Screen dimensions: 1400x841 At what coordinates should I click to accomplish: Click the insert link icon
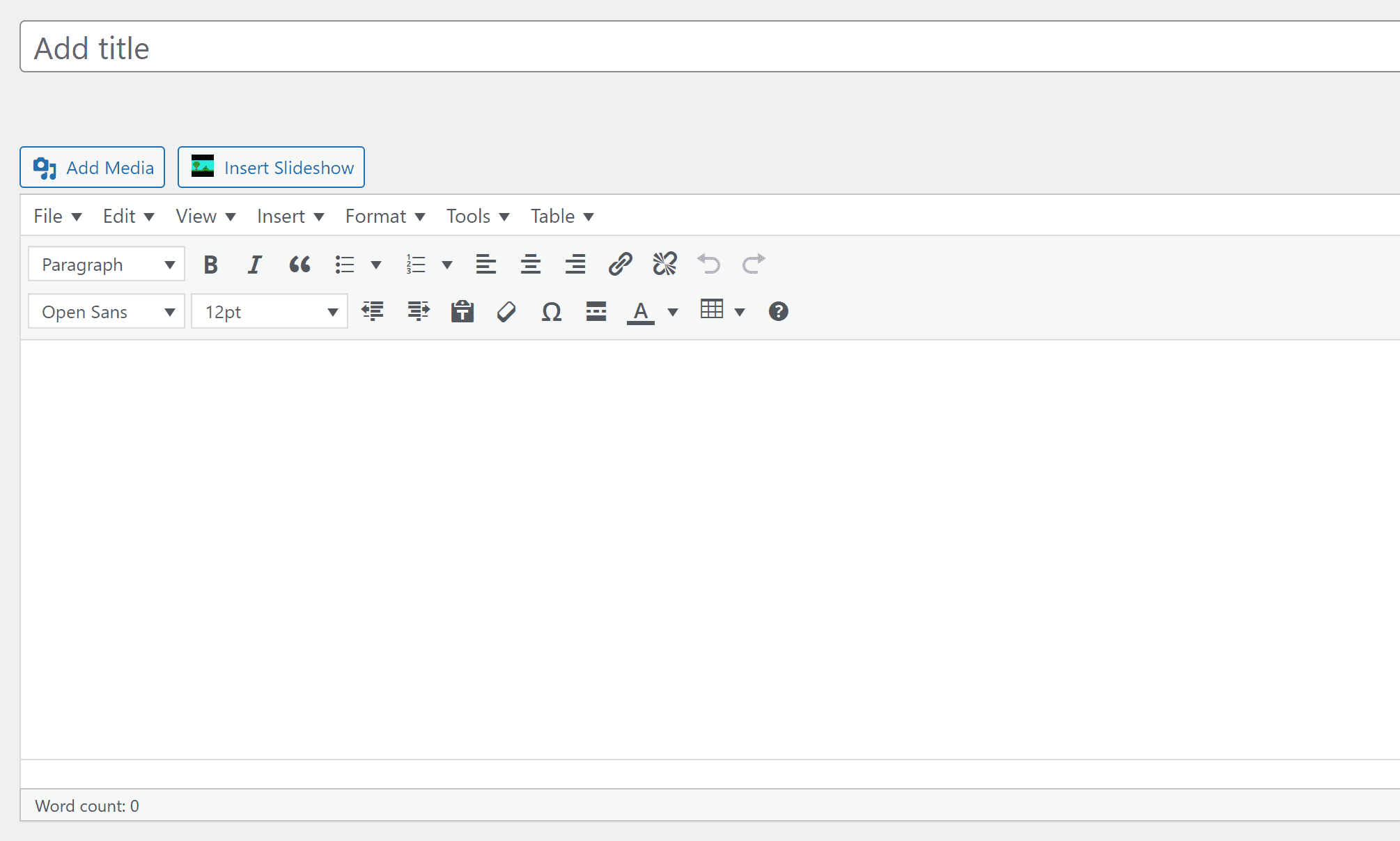[x=620, y=265]
